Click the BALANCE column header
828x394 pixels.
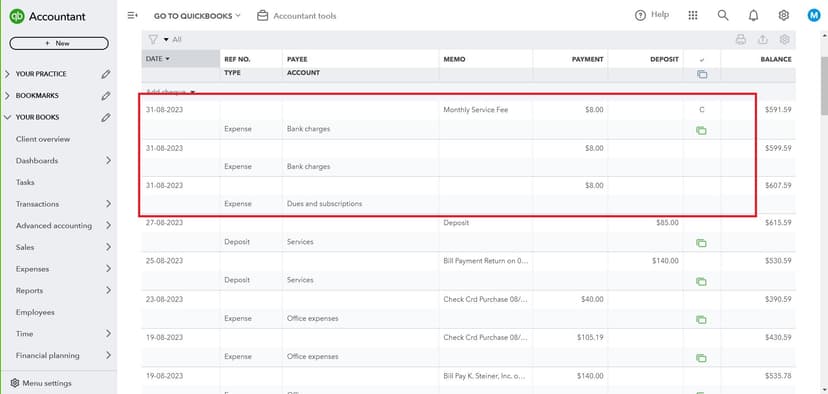coord(776,59)
